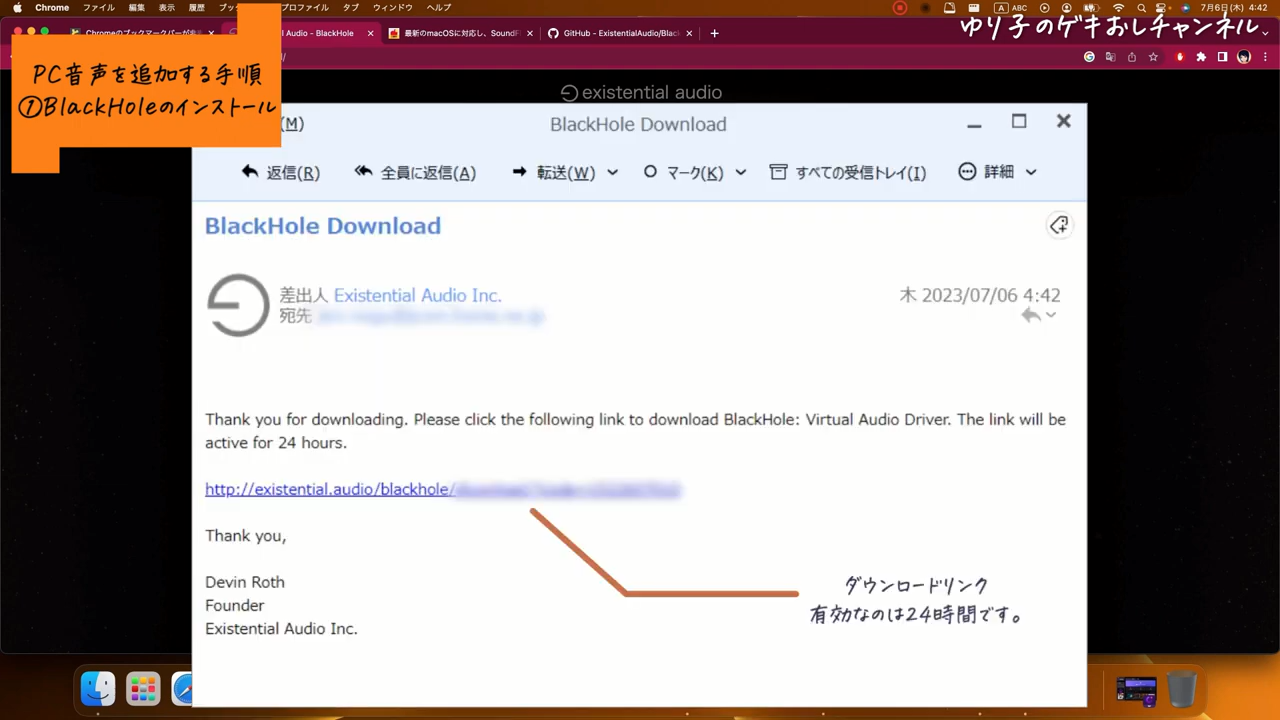Open Wi-Fi status in menu bar
Viewport: 1280px width, 720px height.
click(x=1118, y=8)
